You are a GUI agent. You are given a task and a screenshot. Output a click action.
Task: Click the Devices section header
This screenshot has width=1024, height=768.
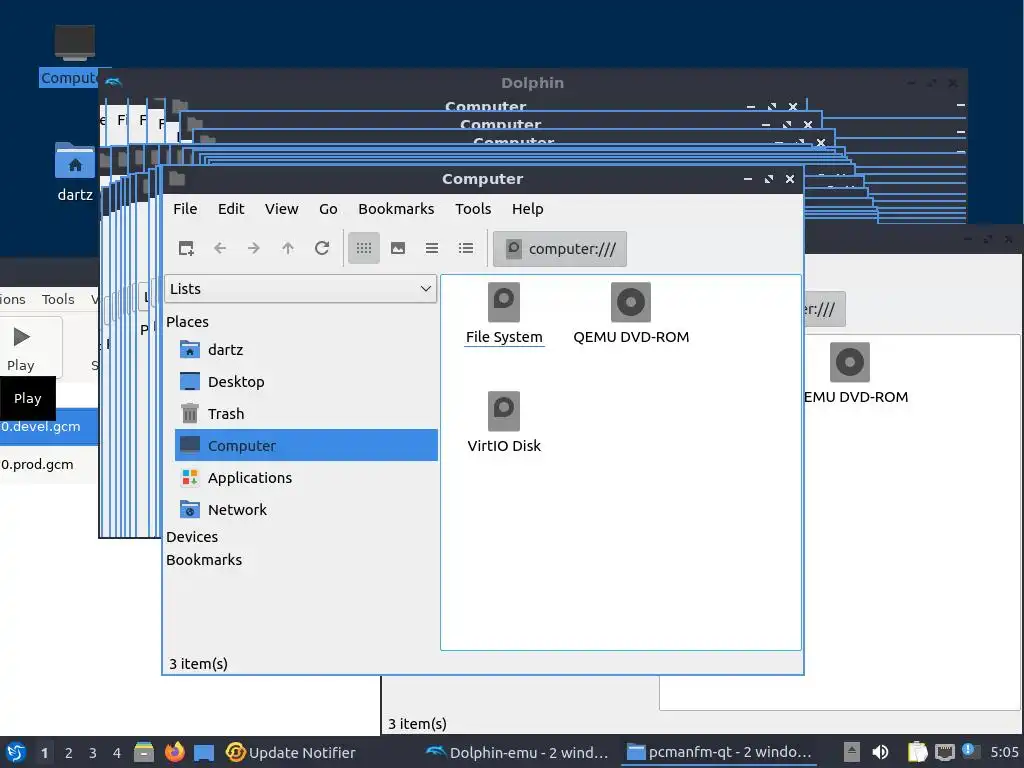pyautogui.click(x=192, y=537)
